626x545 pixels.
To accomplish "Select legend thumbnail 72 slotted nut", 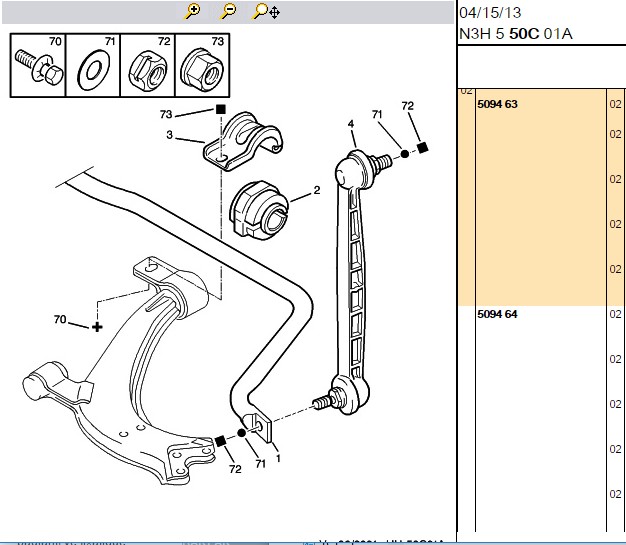I will pyautogui.click(x=148, y=65).
